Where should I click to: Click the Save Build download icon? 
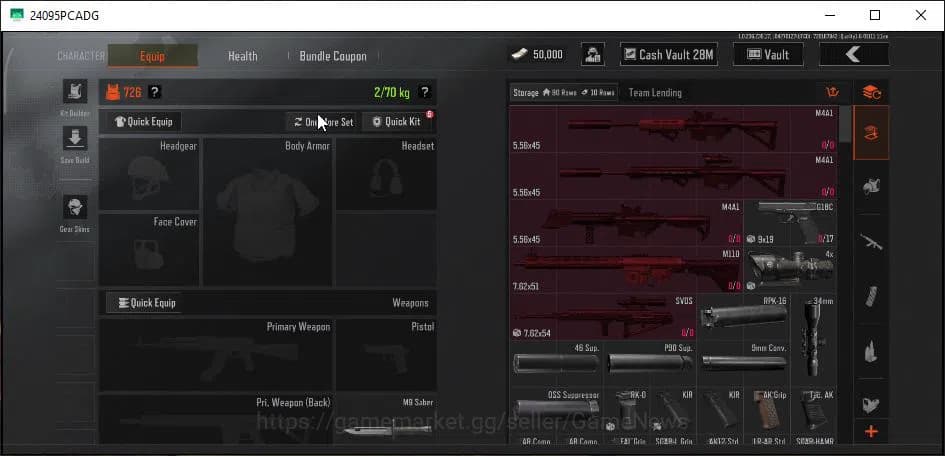(x=75, y=139)
